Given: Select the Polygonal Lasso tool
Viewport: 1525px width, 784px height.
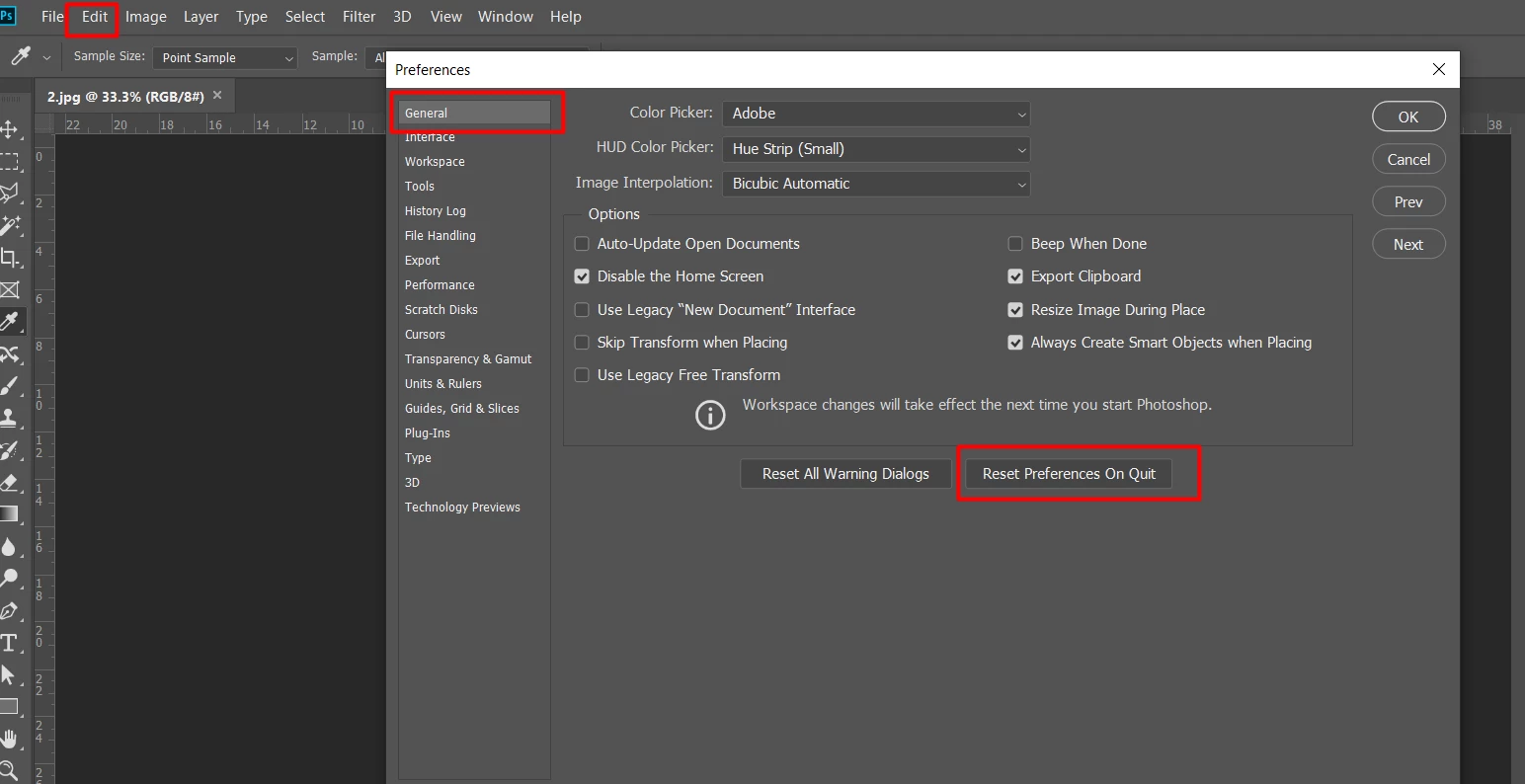Looking at the screenshot, I should pyautogui.click(x=10, y=193).
